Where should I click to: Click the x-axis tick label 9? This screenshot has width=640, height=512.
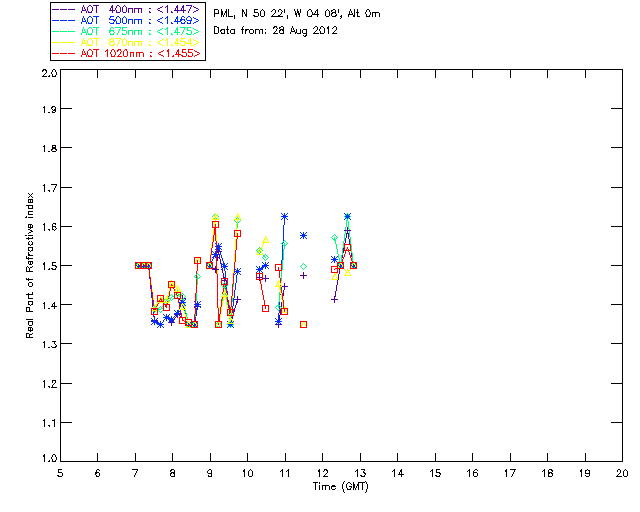click(210, 473)
